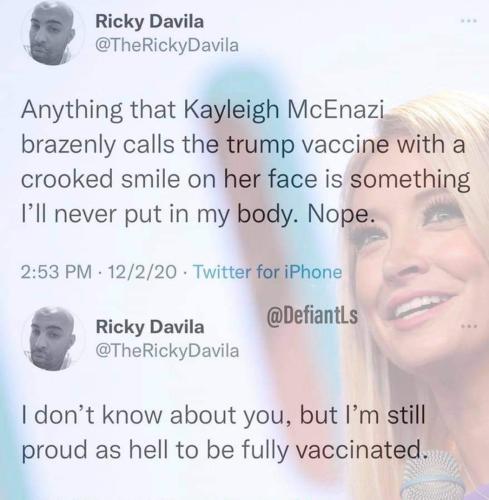
Task: Click the Twitter for iPhone source link
Action: [268, 272]
